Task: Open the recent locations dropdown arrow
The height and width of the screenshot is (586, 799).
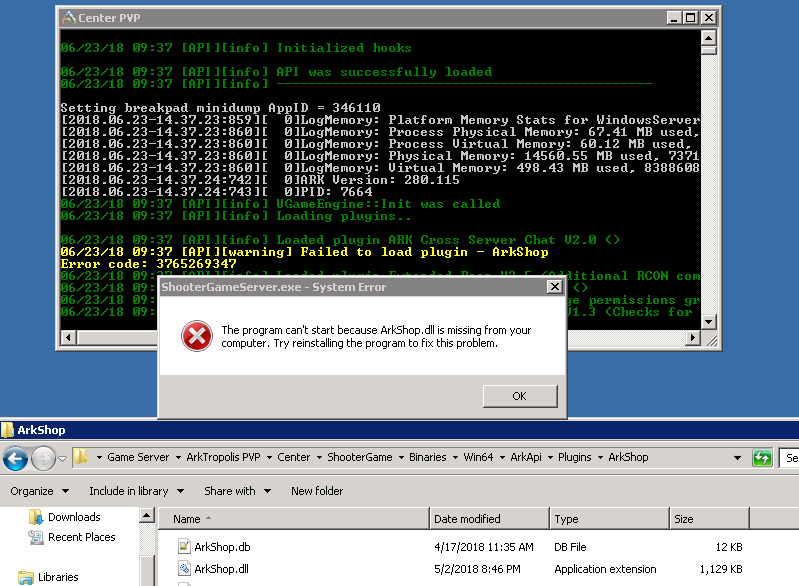Action: point(63,459)
